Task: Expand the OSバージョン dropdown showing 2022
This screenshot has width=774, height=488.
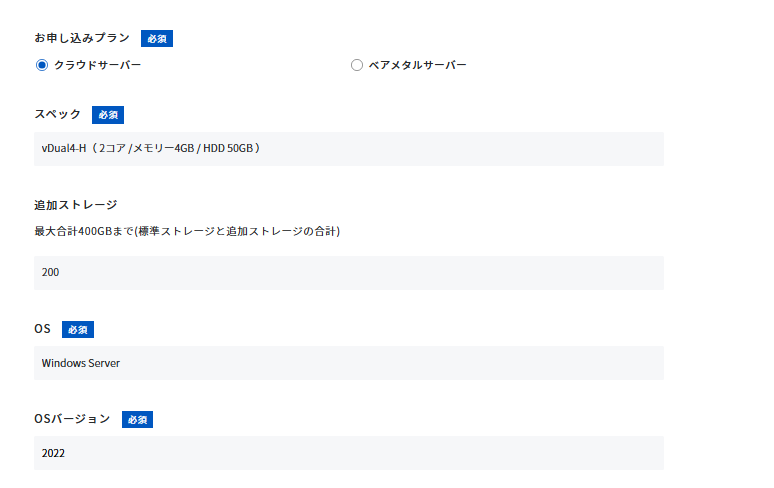Action: tap(349, 453)
